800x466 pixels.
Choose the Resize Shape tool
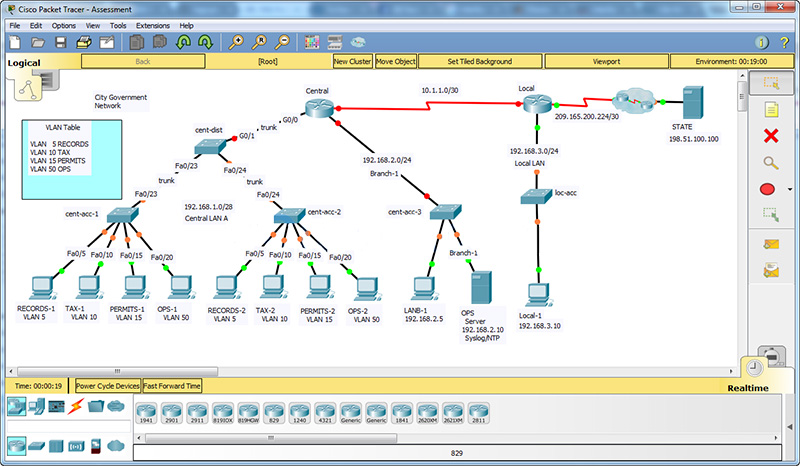[x=771, y=215]
